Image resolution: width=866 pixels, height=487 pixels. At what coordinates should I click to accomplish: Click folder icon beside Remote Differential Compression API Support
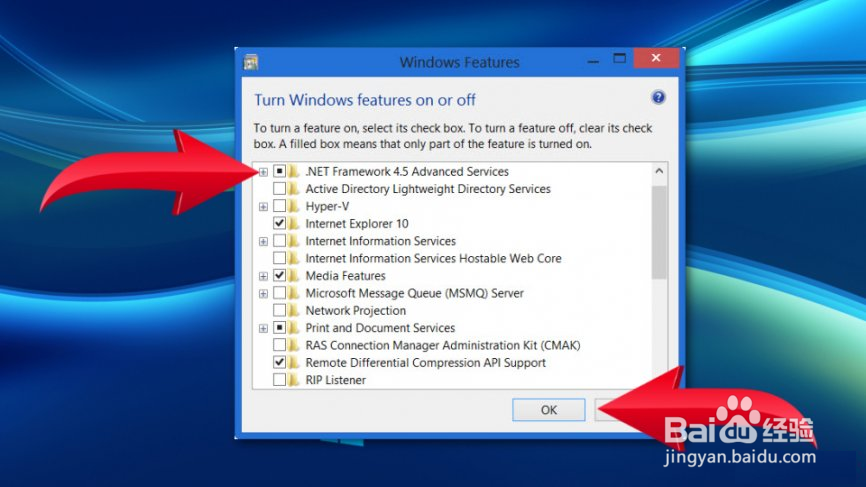tap(294, 363)
